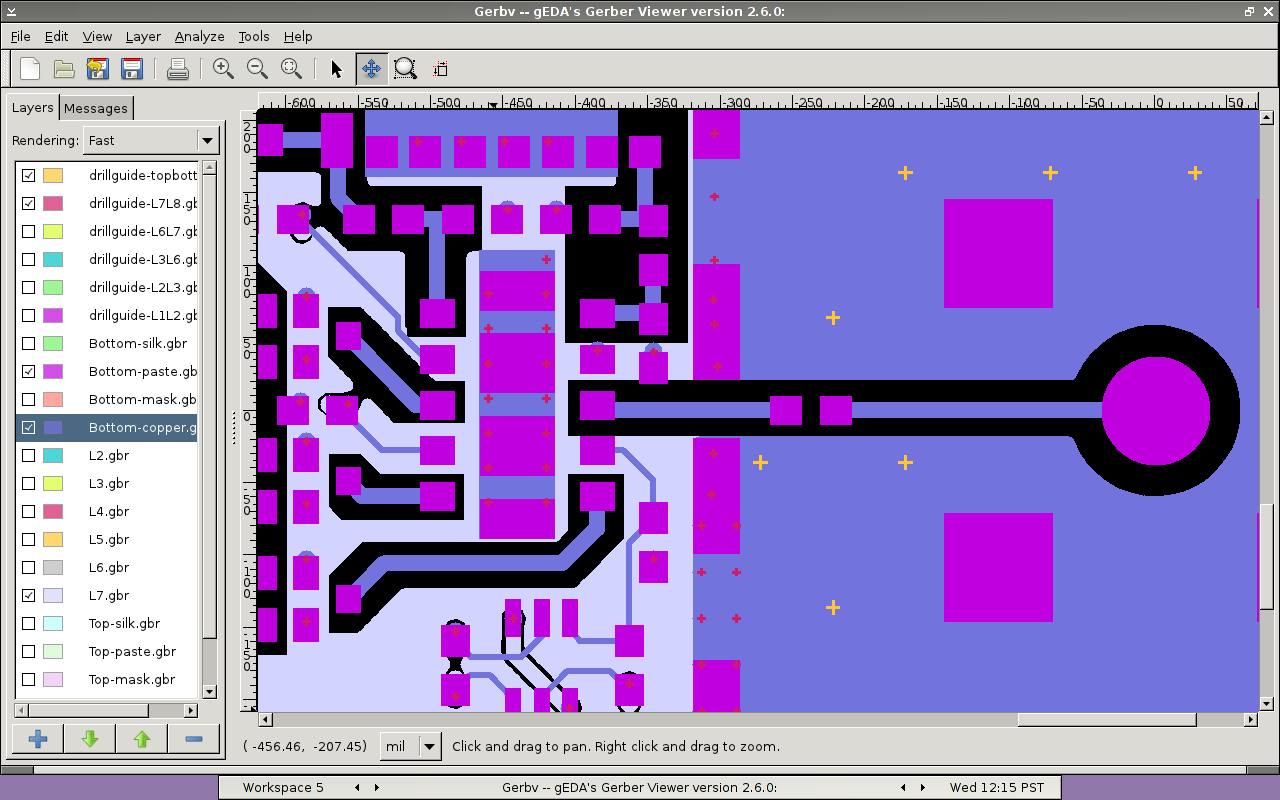The height and width of the screenshot is (800, 1280).
Task: Enable the Bottom-silk.gbr layer checkbox
Action: (x=29, y=343)
